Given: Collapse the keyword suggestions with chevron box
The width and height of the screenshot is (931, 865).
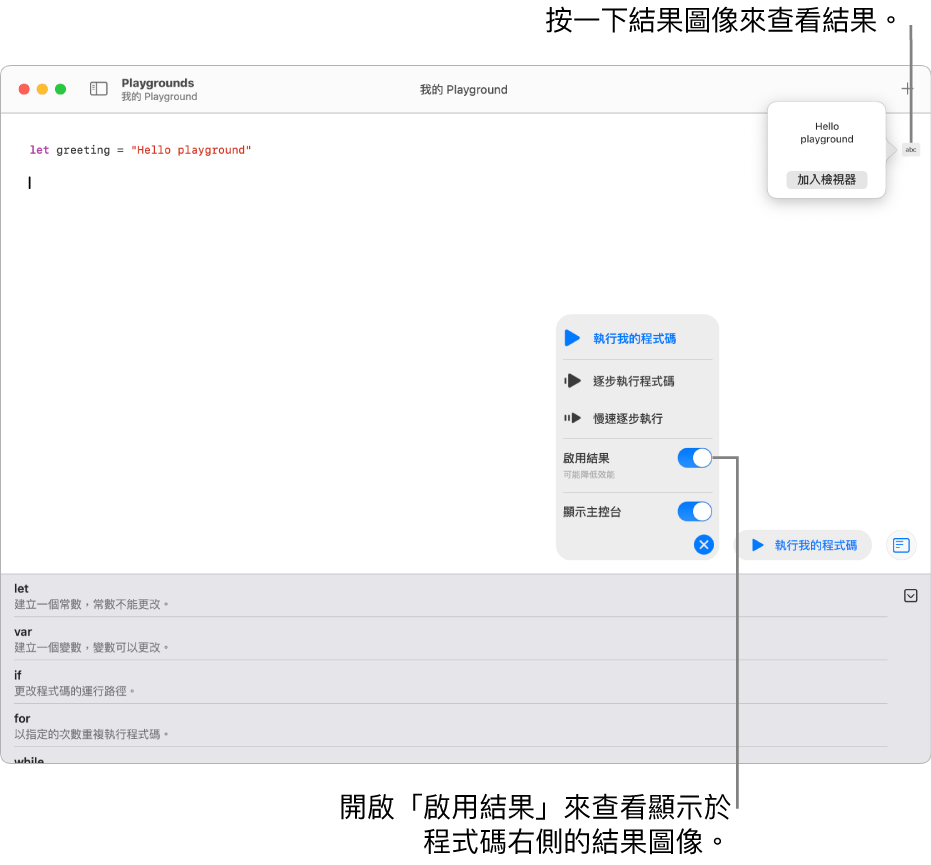Looking at the screenshot, I should (x=910, y=595).
